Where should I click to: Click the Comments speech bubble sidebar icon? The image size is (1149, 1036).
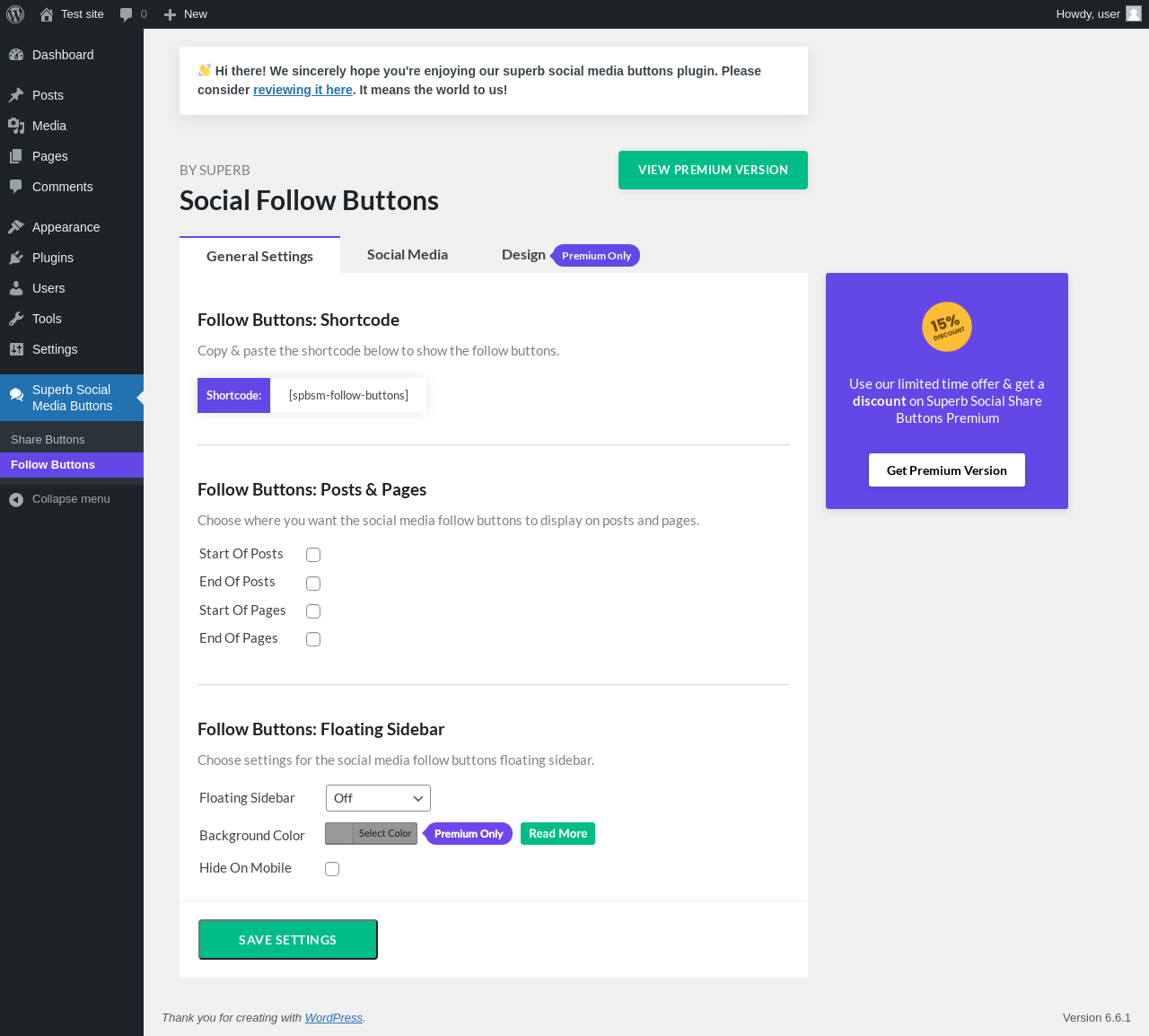click(x=16, y=187)
